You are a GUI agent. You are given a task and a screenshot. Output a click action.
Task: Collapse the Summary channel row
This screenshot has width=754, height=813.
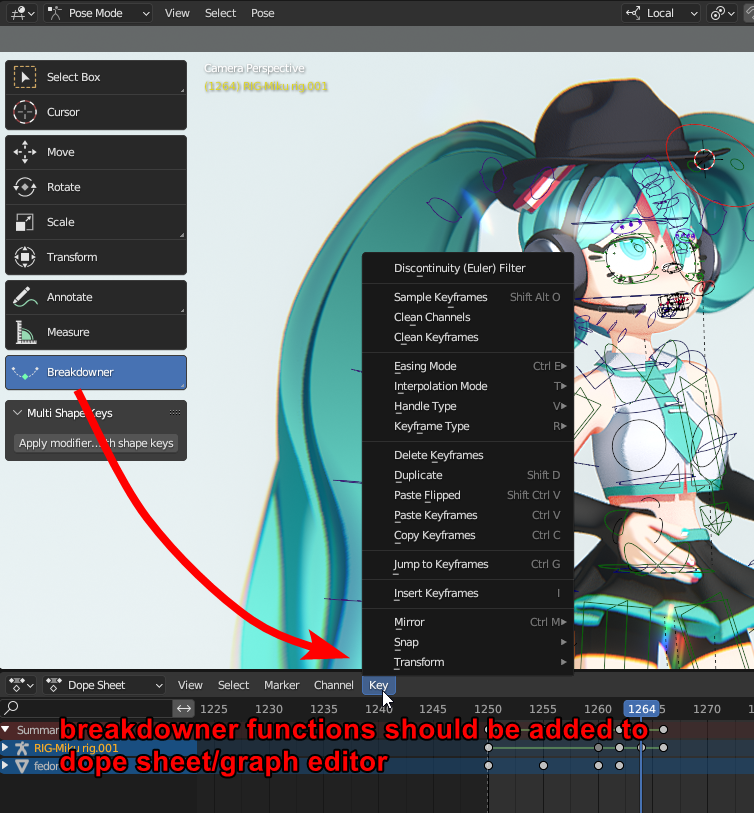pos(6,730)
